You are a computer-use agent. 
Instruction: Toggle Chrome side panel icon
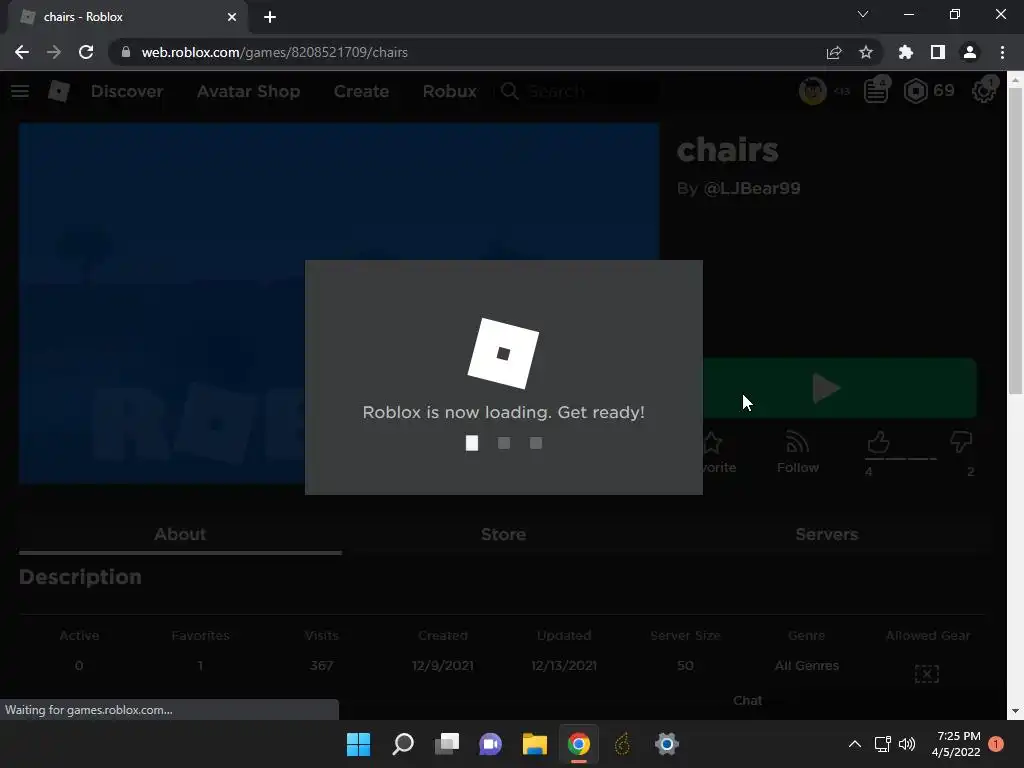(x=938, y=52)
